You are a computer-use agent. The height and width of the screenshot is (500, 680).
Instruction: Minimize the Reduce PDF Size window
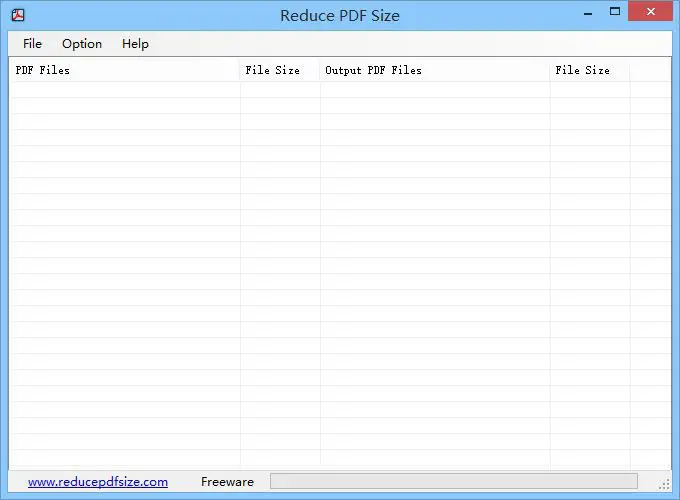[588, 13]
